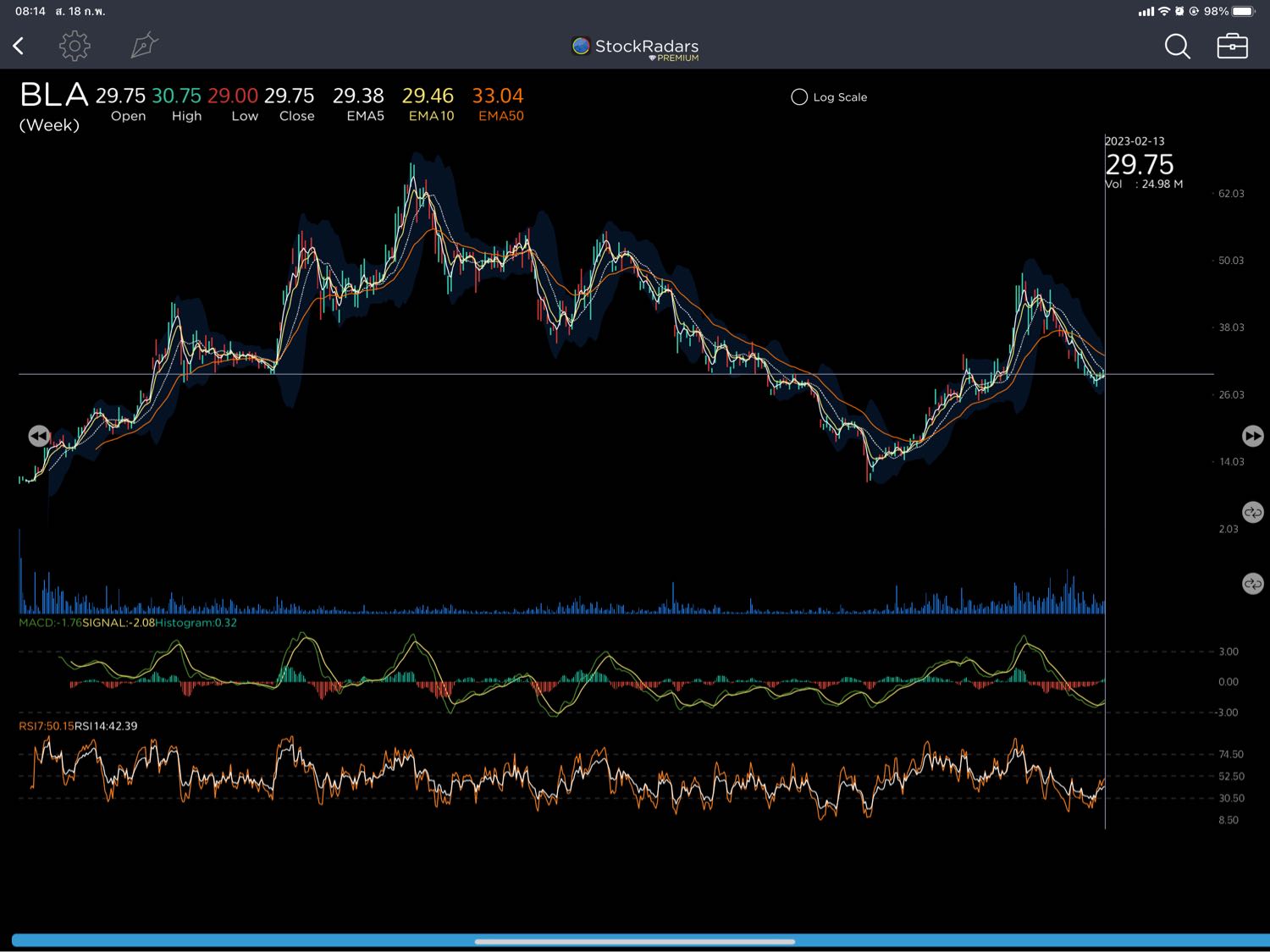Enable the Log Scale option

click(799, 97)
